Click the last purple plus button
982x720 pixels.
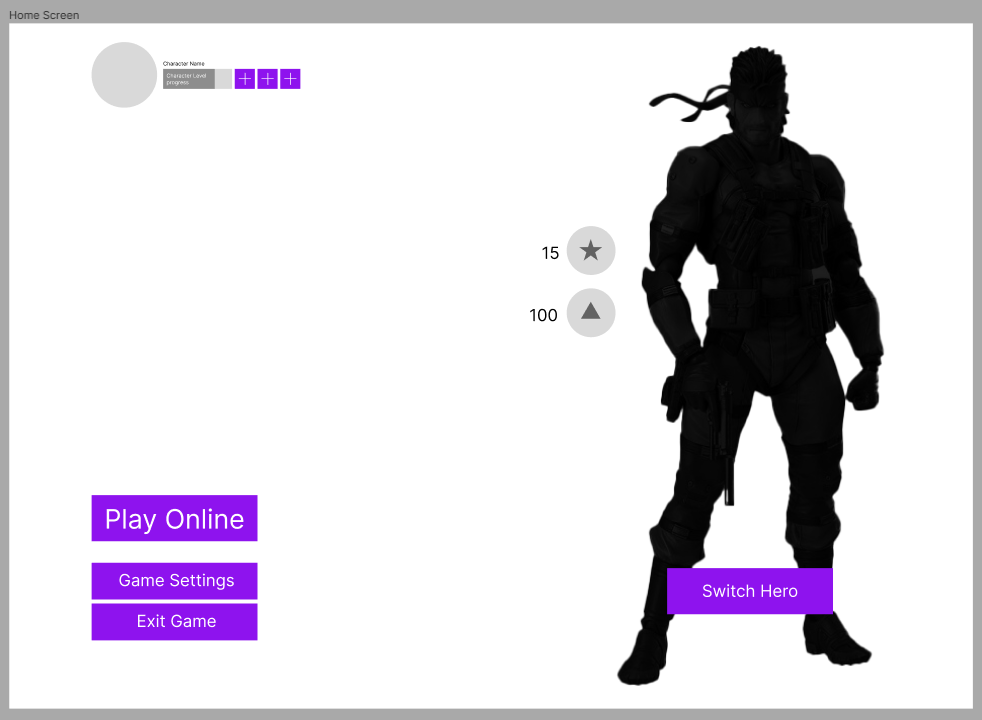point(290,79)
